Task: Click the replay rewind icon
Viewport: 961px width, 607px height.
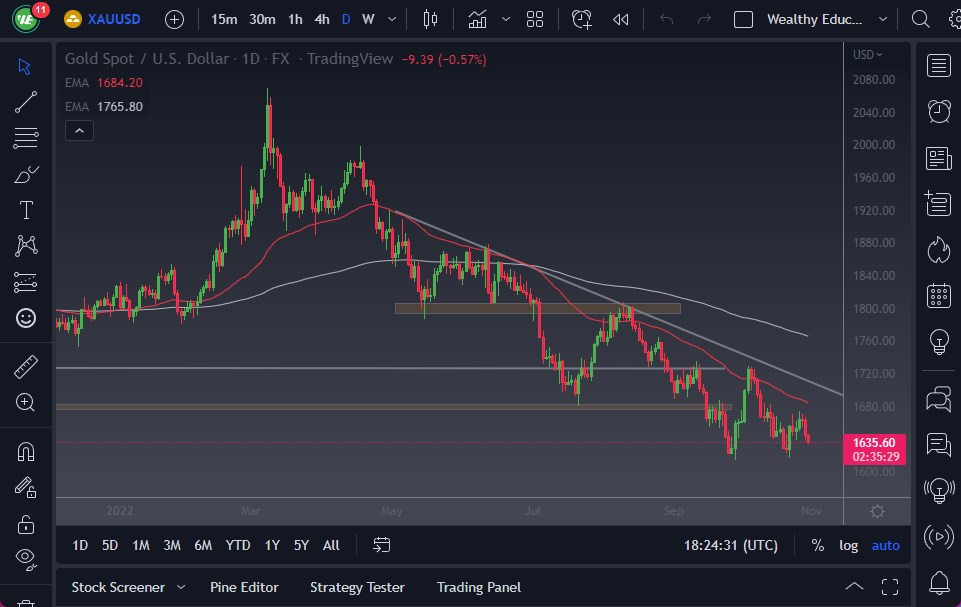Action: tap(621, 19)
